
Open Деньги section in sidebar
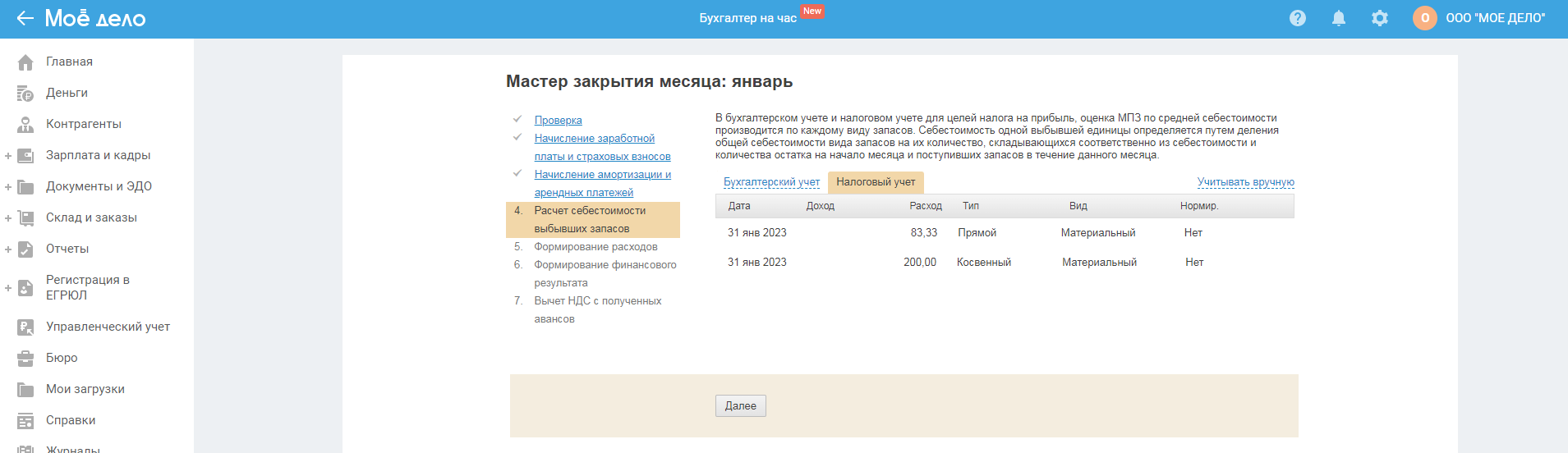(67, 93)
